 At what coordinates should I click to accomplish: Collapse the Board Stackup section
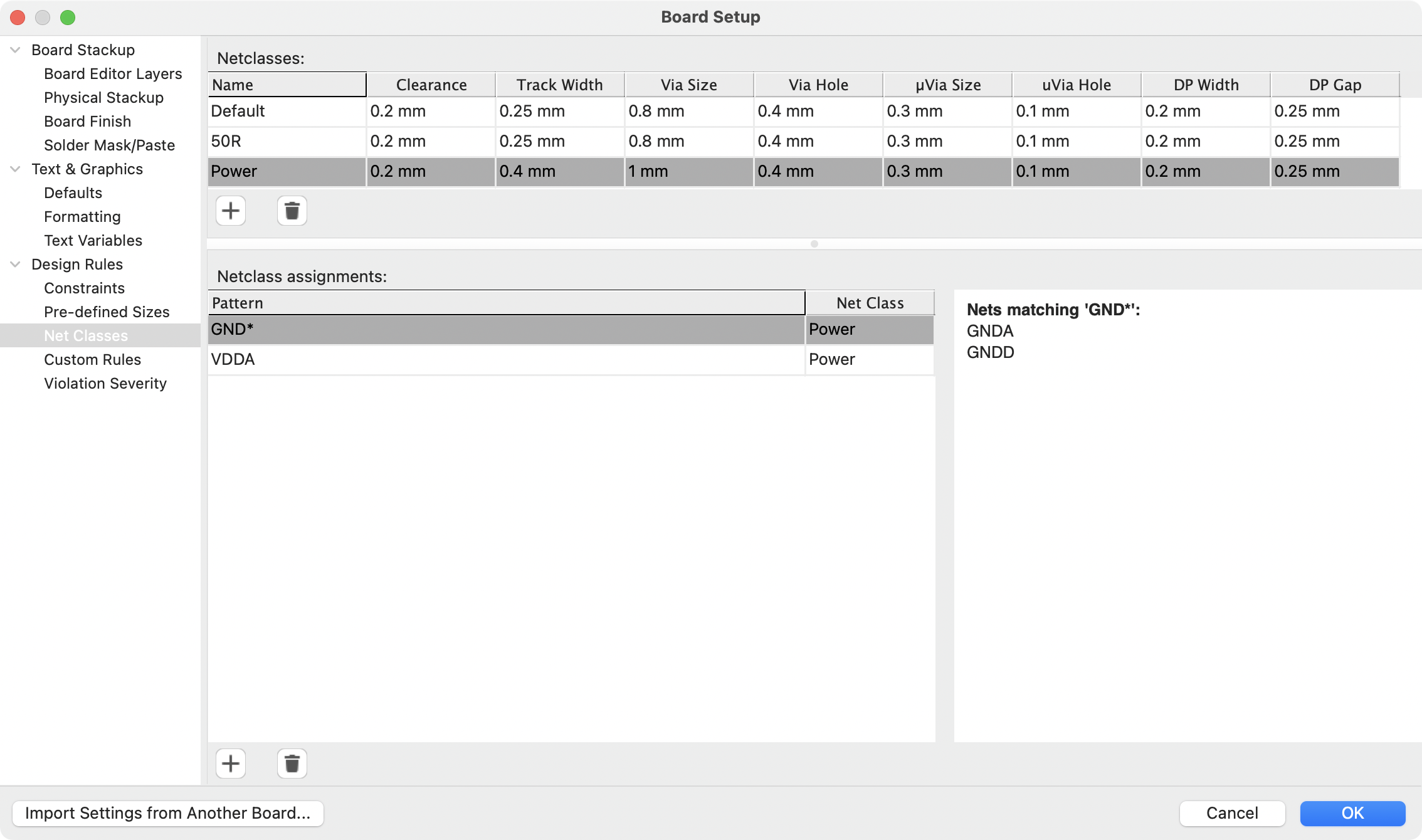tap(14, 50)
